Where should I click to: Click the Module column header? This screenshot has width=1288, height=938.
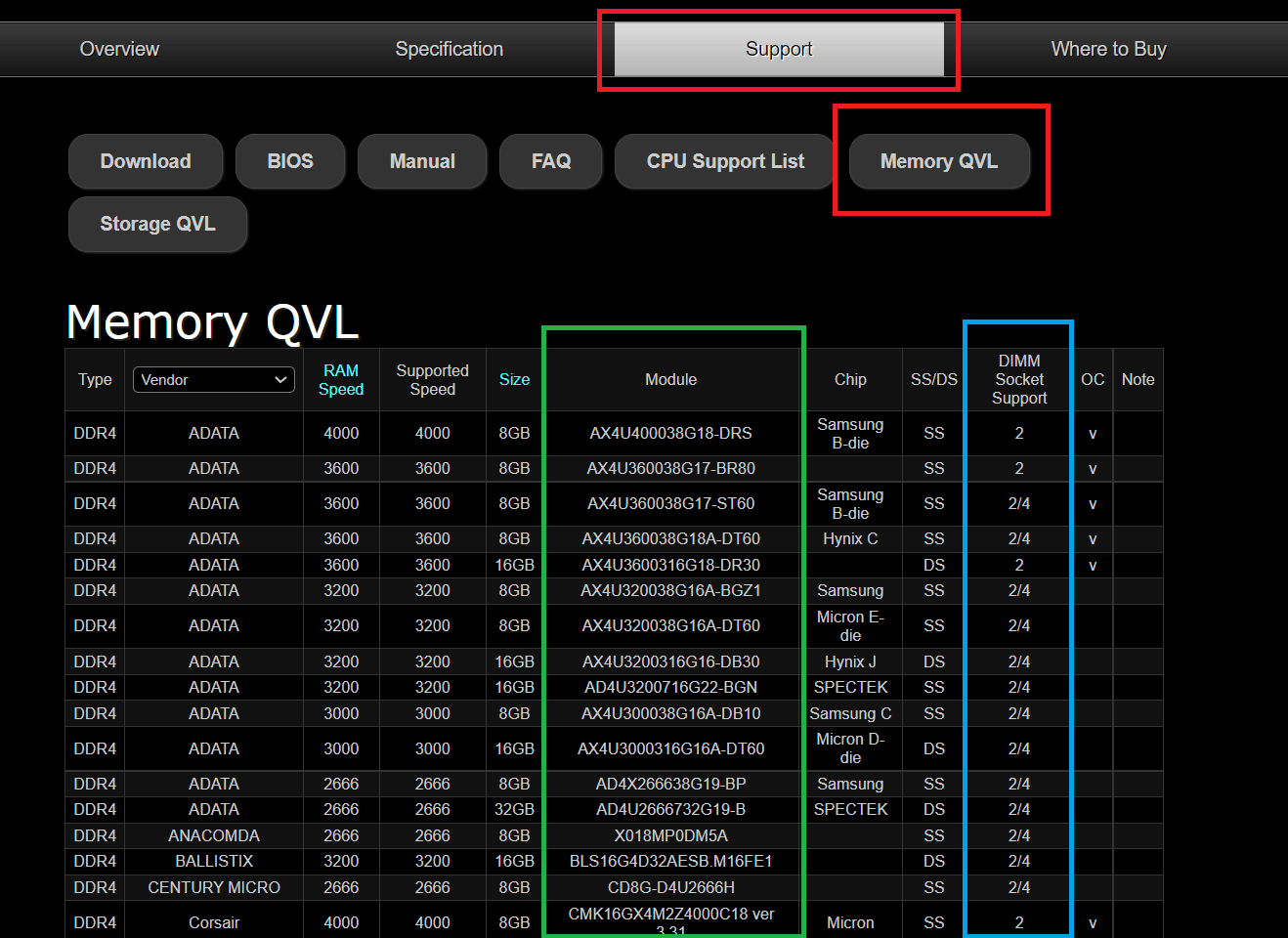670,379
